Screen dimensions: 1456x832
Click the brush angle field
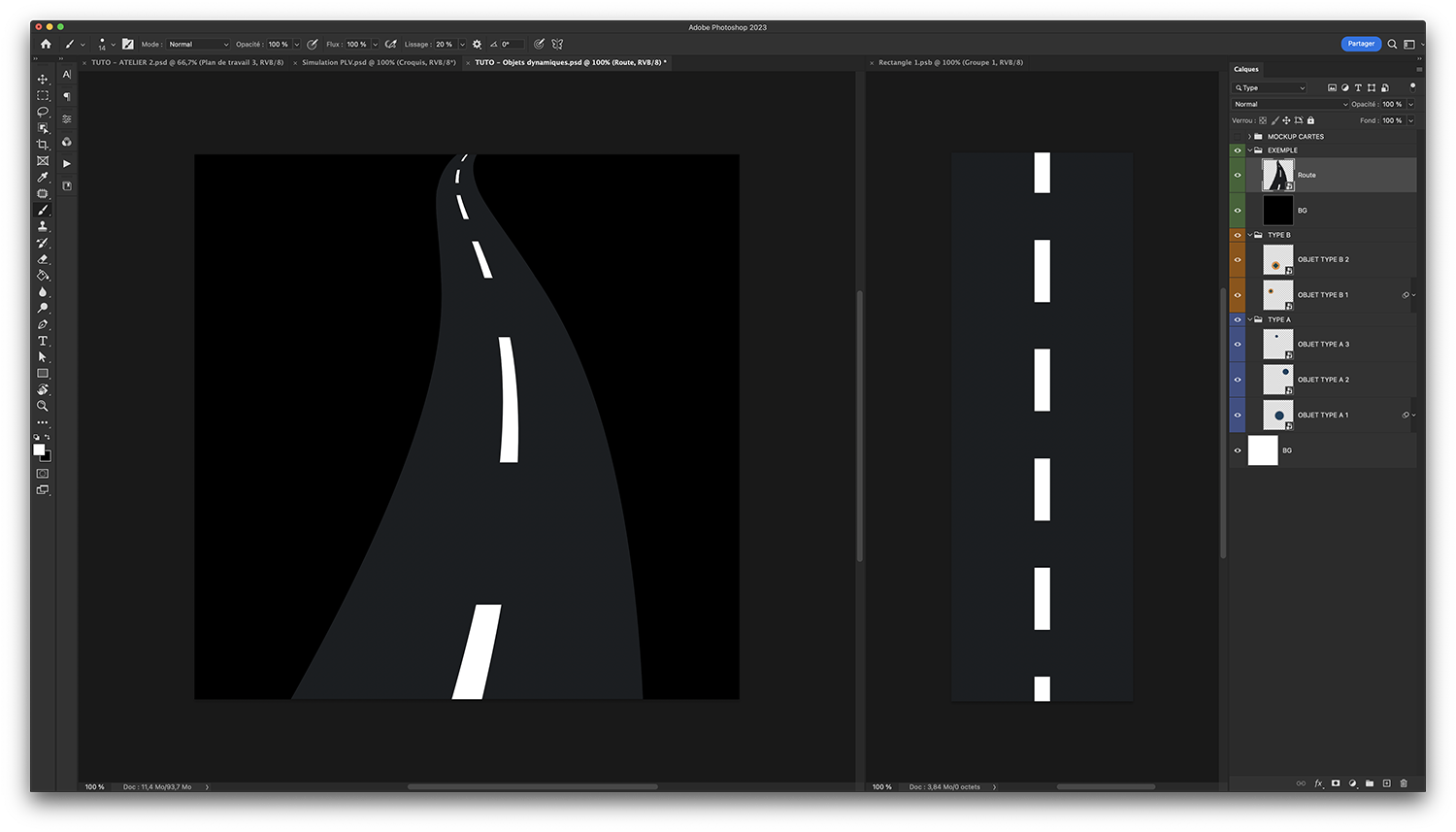click(x=511, y=44)
